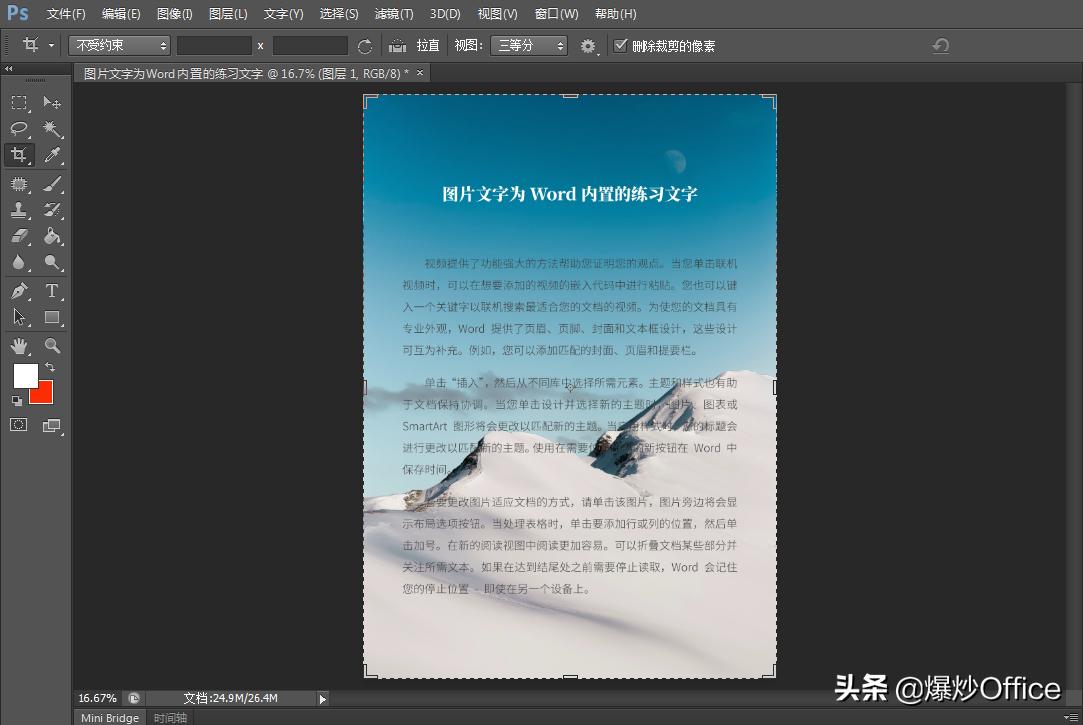Toggle Quick Mask mode
This screenshot has width=1083, height=725.
click(18, 425)
